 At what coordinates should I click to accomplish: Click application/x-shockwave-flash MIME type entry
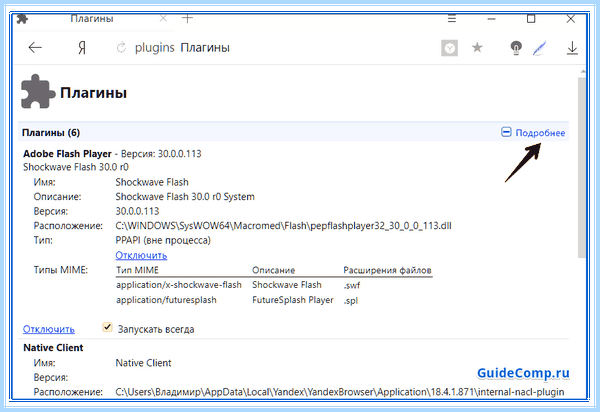tap(179, 285)
